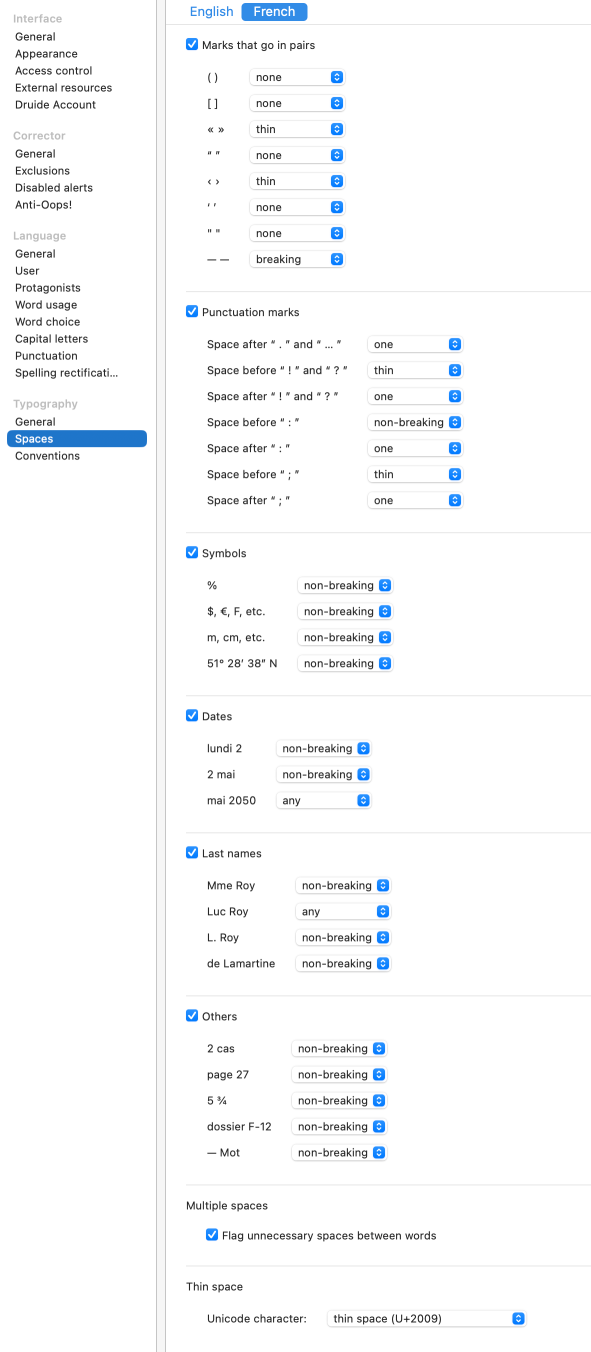Open the percent symbol spacing dropdown
591x1352 pixels.
(345, 585)
